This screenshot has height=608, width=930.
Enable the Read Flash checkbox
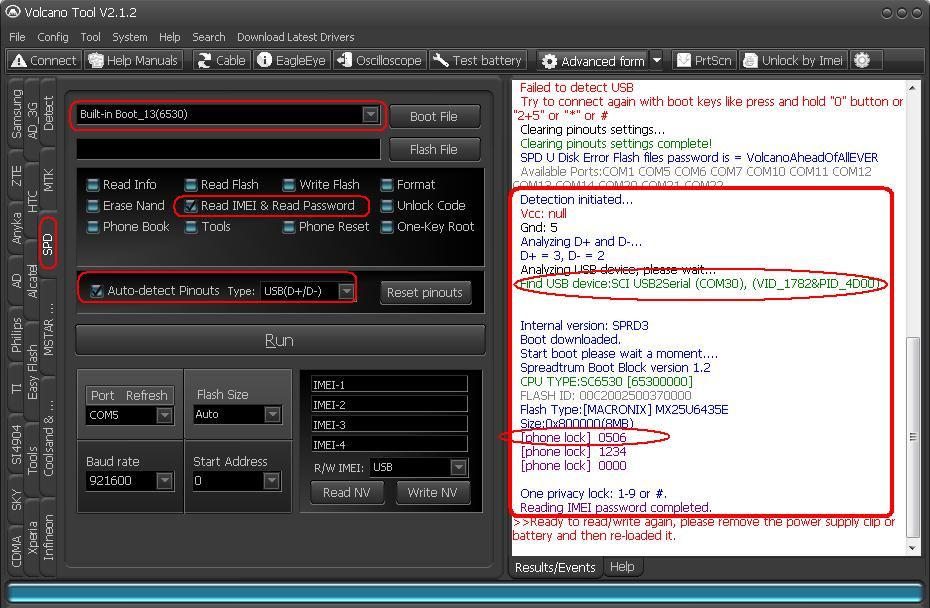(191, 185)
